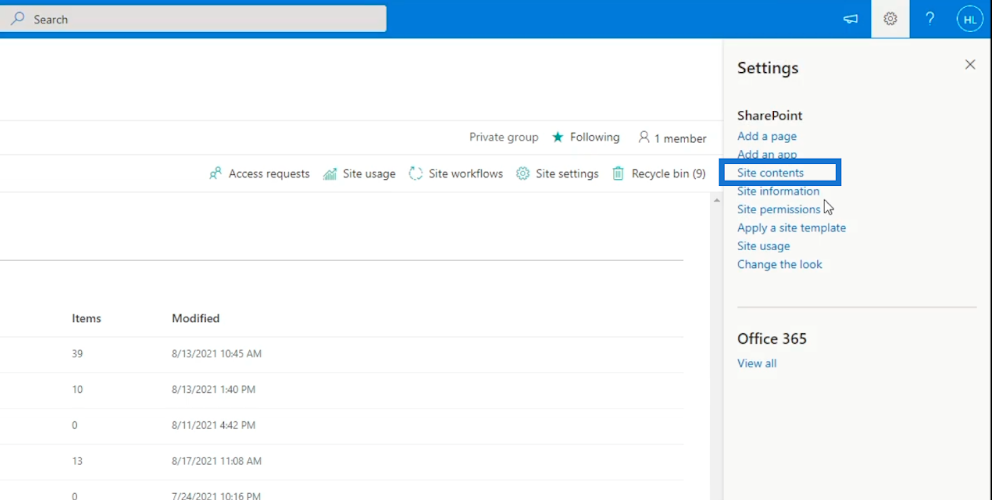Click the Office 365 section heading

click(x=772, y=339)
